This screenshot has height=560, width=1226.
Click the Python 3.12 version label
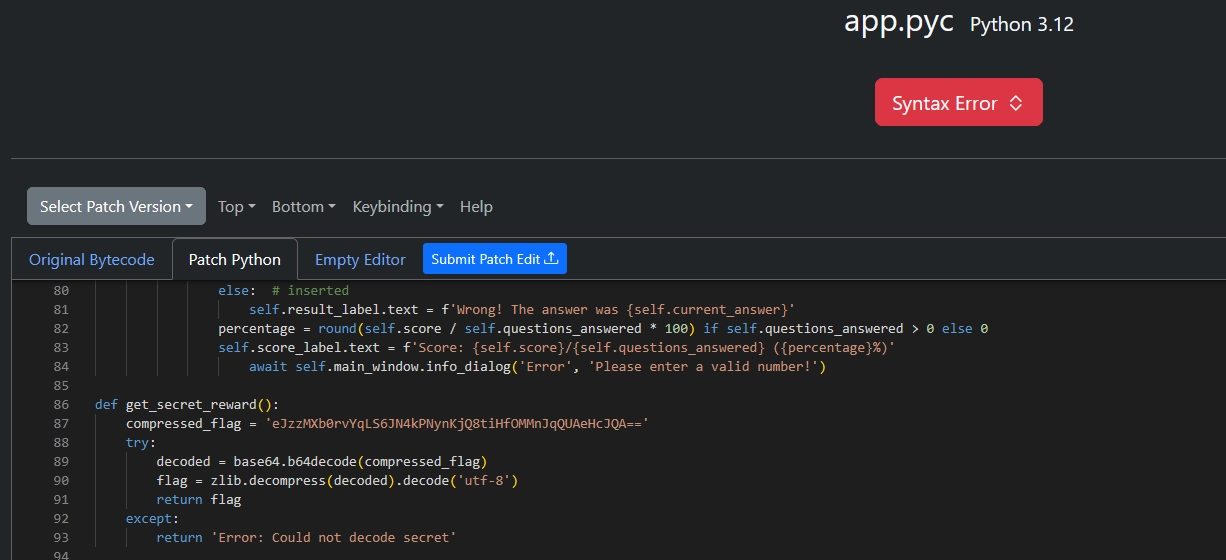1021,25
